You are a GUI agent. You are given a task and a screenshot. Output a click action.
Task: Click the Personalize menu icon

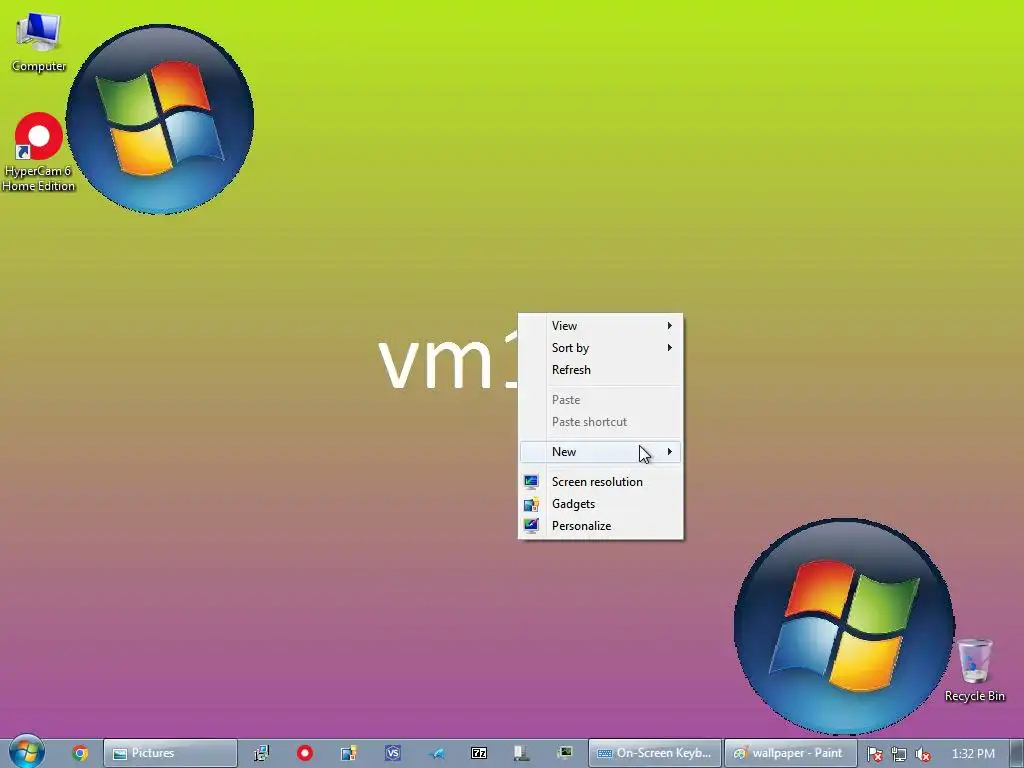531,526
